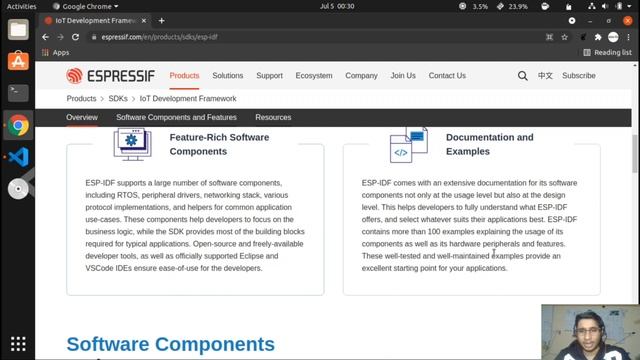The width and height of the screenshot is (640, 360).
Task: Click the page vertical scrollbar thumb
Action: [635, 153]
